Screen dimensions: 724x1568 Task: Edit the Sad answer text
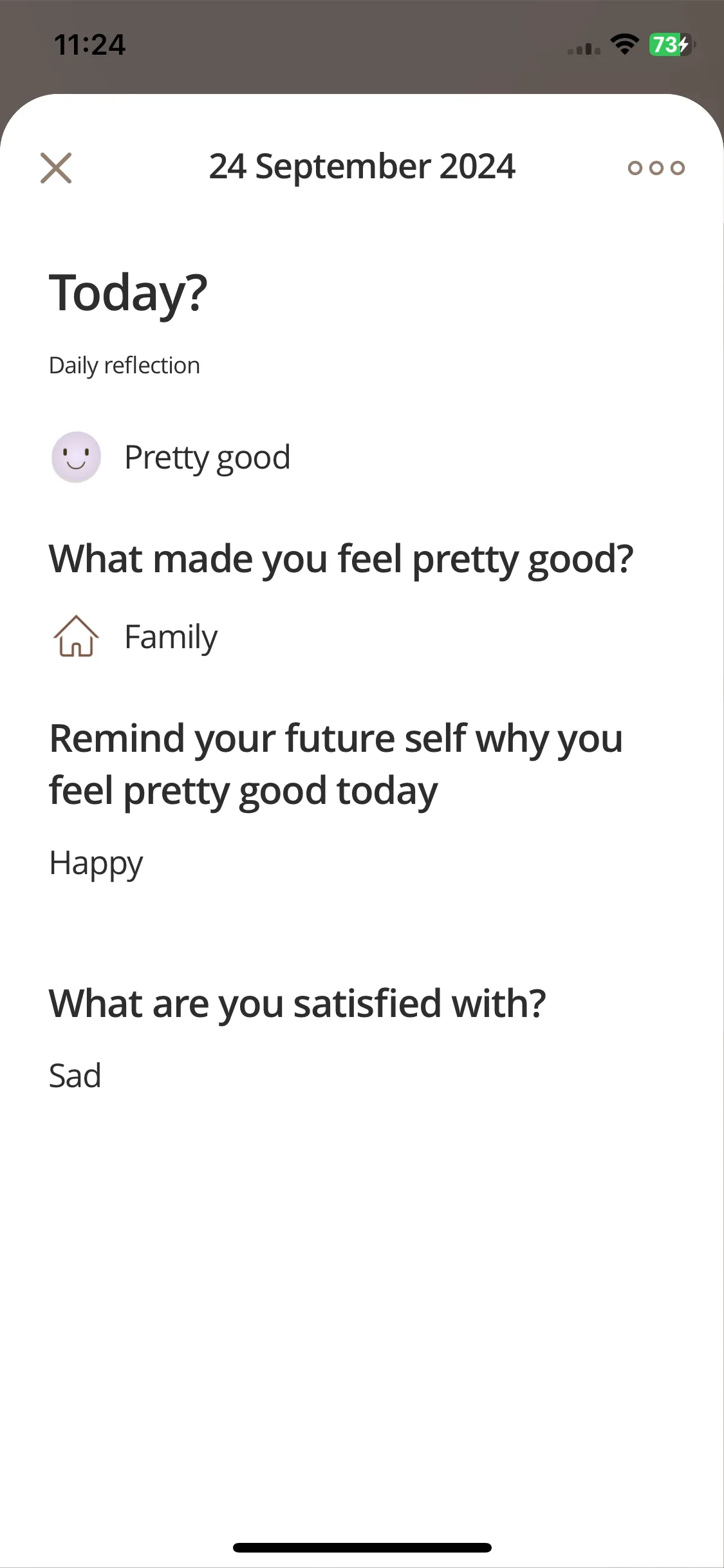point(75,1075)
